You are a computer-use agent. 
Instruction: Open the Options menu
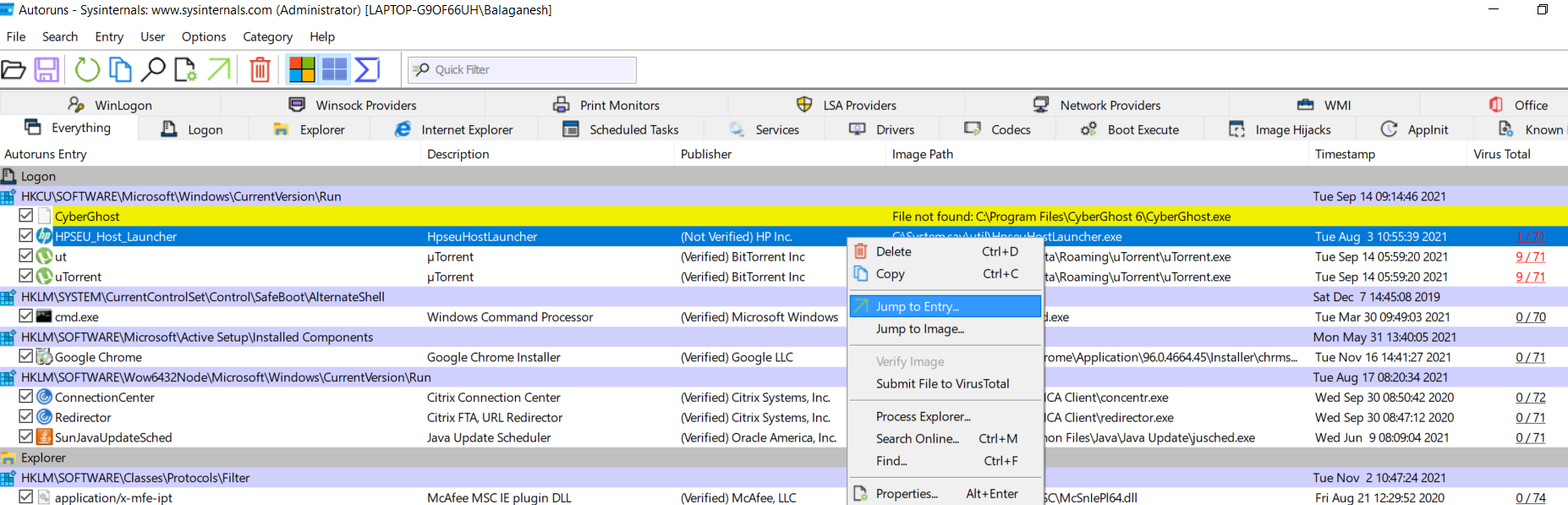pos(204,36)
